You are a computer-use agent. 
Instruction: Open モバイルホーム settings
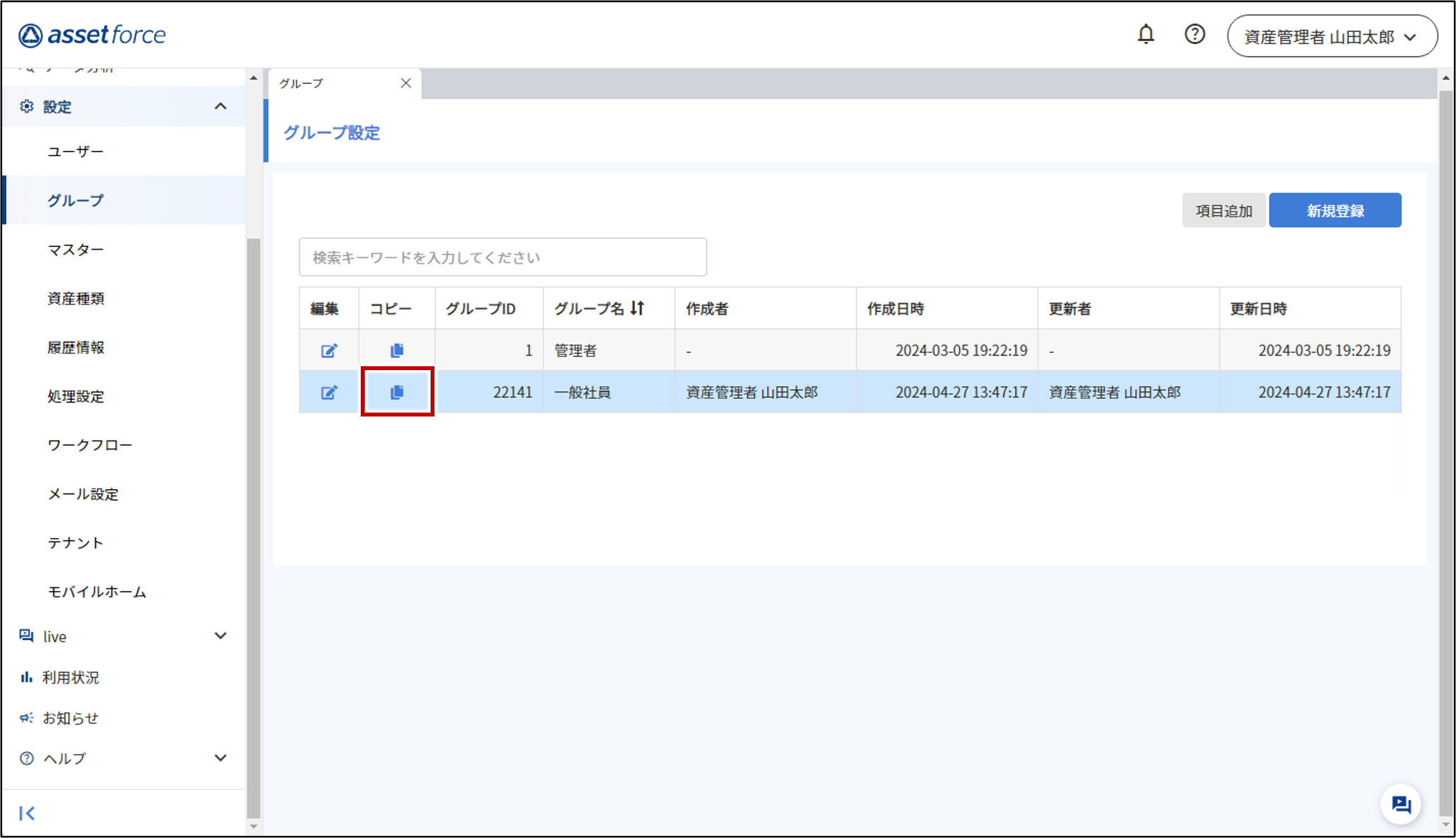[97, 592]
